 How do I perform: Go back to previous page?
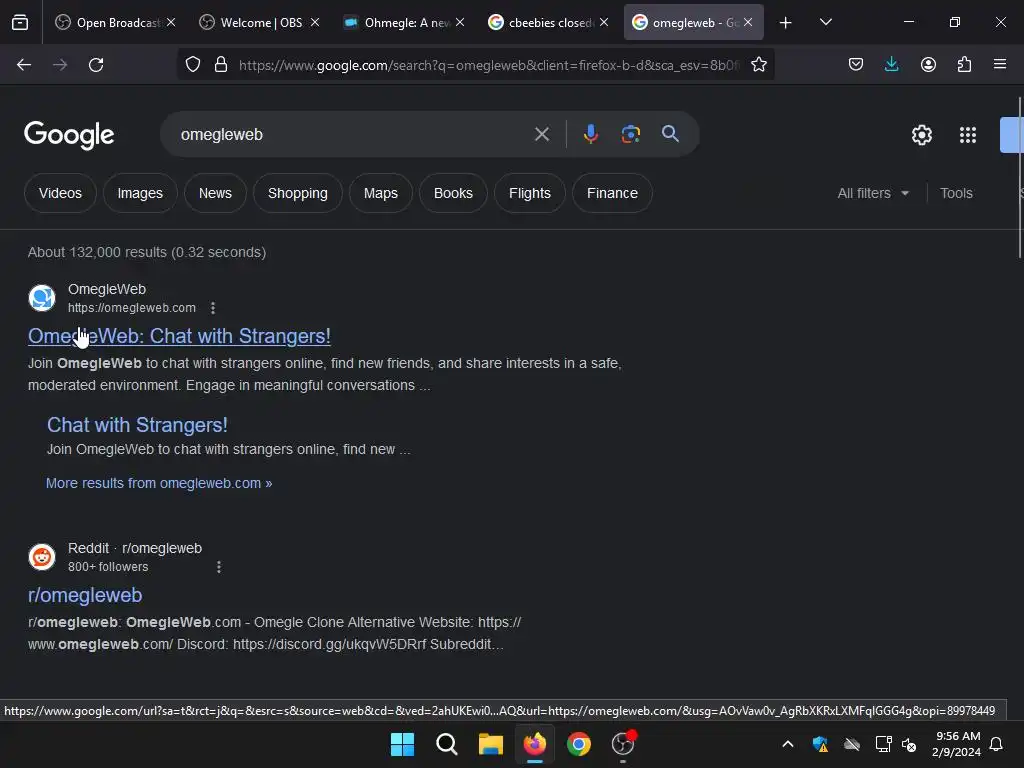pyautogui.click(x=24, y=65)
